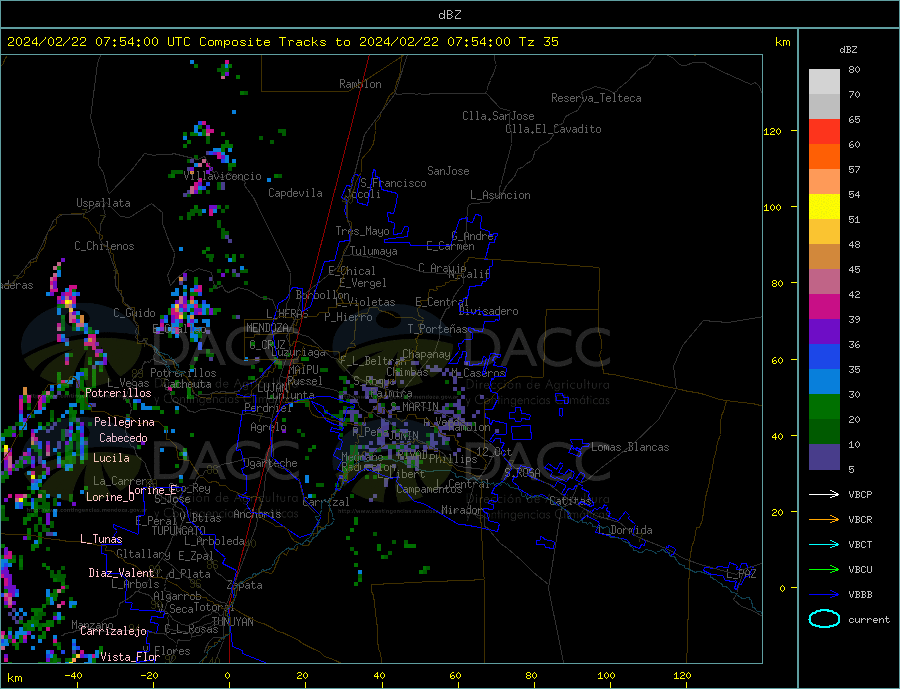The image size is (900, 689).
Task: Click the 'Campamentos' map label
Action: 429,489
